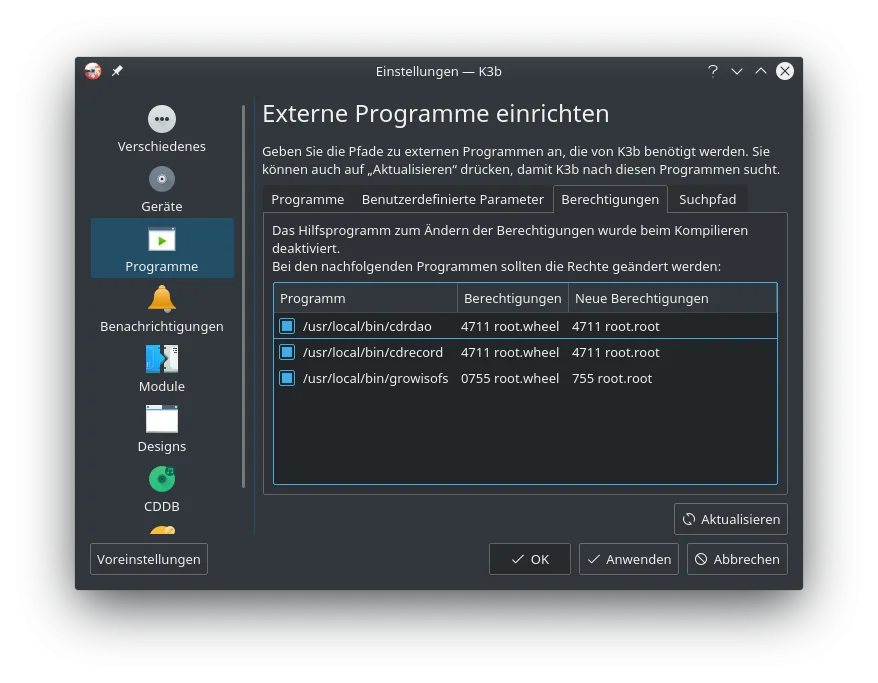Click the Anwenden button
Viewport: 878px width, 683px height.
pos(629,559)
